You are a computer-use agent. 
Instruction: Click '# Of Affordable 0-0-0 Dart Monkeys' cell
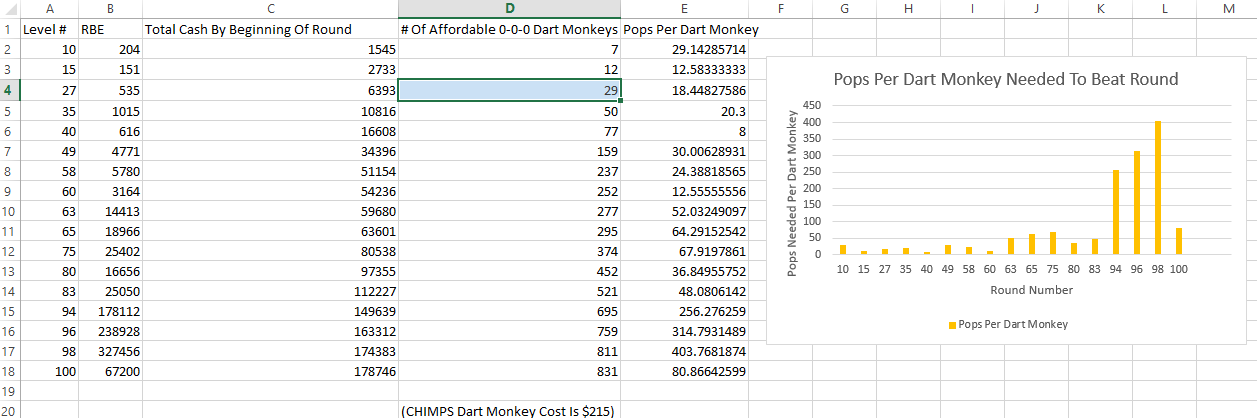509,29
